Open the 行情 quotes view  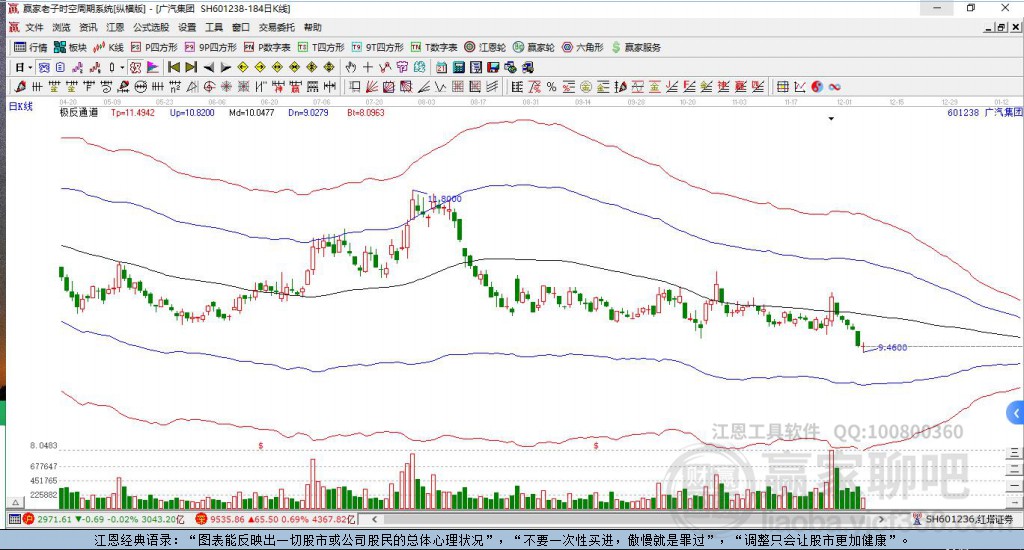pyautogui.click(x=31, y=47)
